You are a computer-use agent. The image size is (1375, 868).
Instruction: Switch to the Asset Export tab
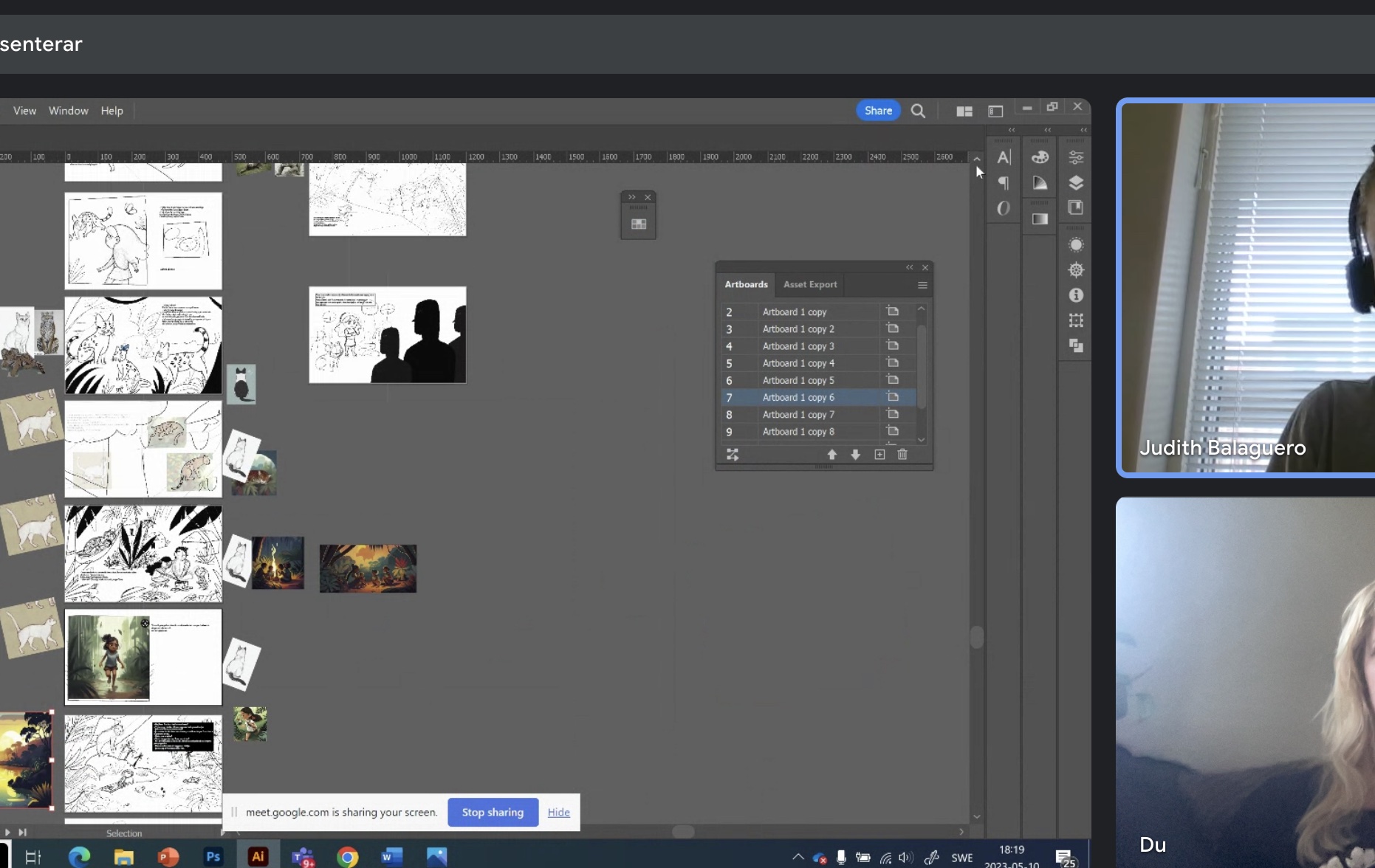coord(810,284)
